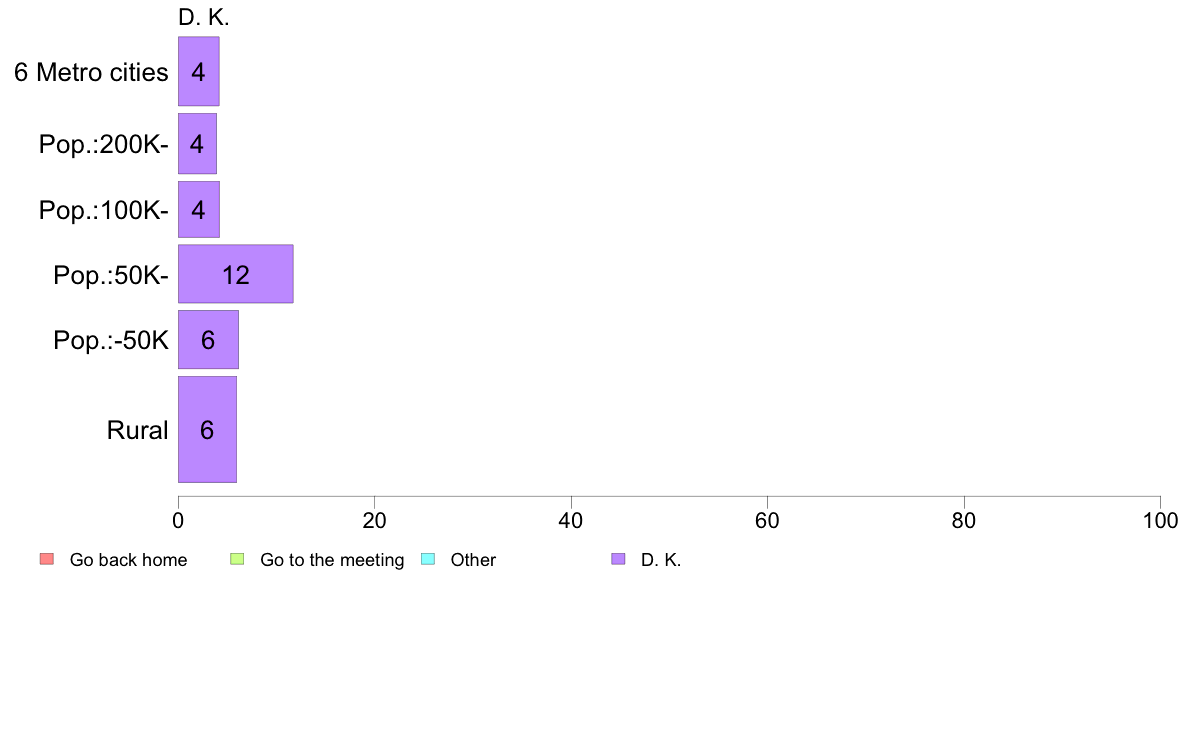Click the purple D. K. legend swatch

(618, 559)
